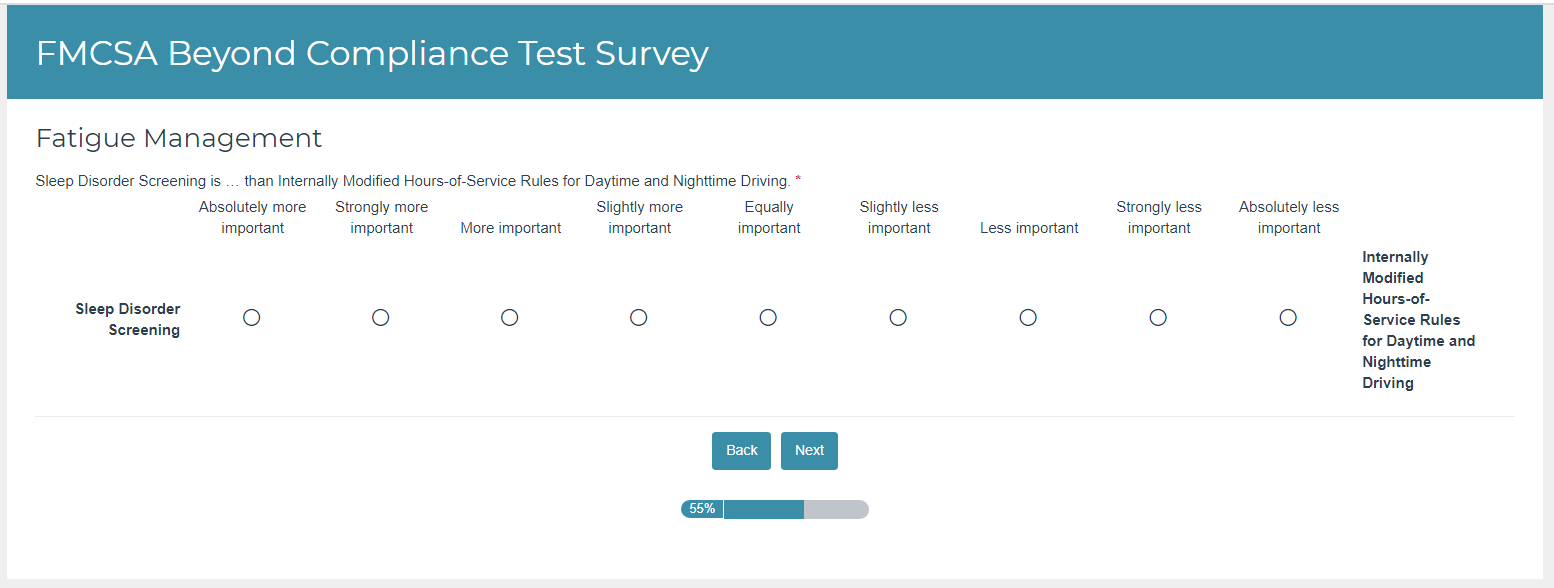Select the "Strongly less important" radio button
Viewport: 1554px width, 588px height.
coord(1158,317)
